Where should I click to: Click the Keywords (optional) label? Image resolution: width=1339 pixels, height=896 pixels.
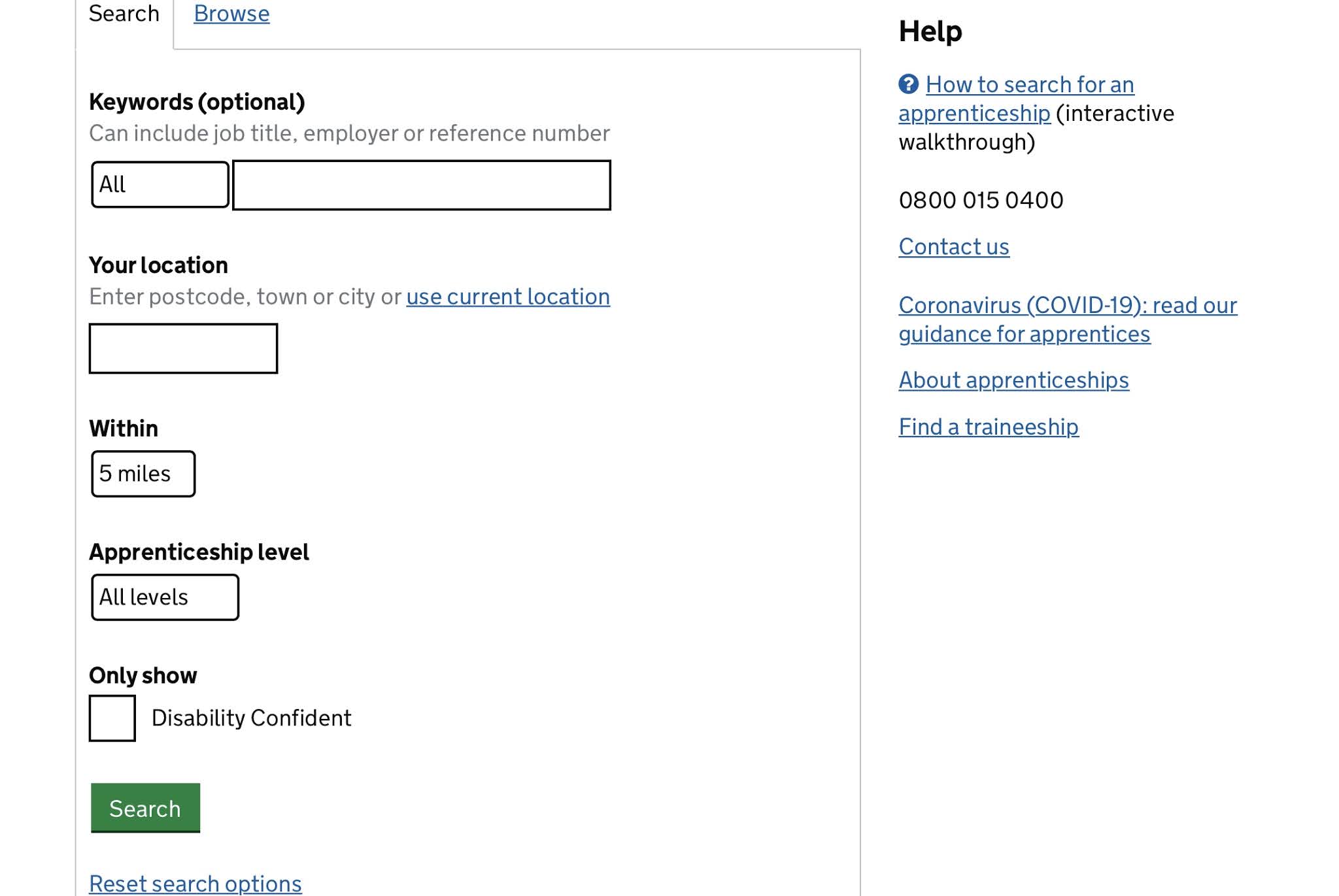[x=197, y=103]
